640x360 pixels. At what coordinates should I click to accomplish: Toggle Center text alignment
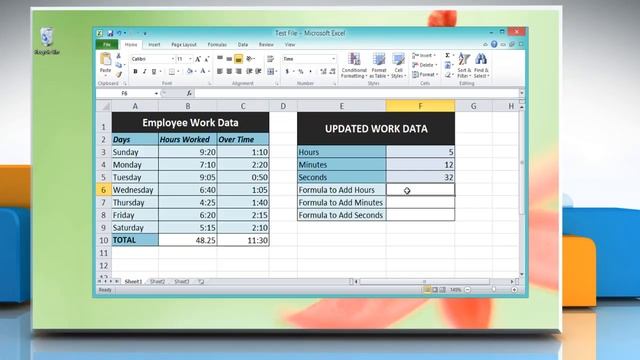tap(229, 71)
